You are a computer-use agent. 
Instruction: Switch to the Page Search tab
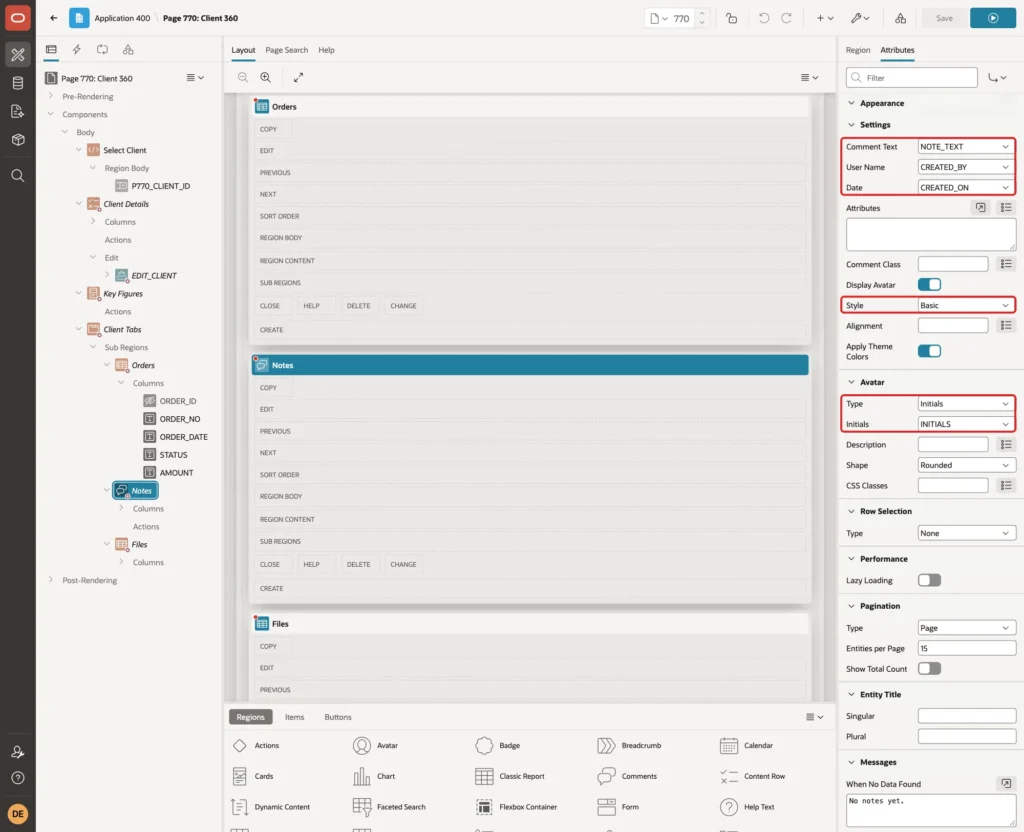(286, 50)
